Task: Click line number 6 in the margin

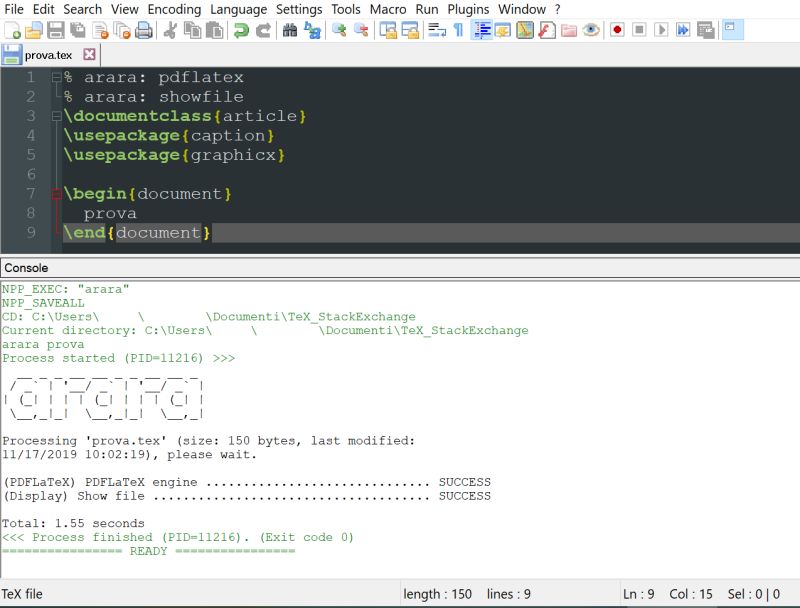Action: pyautogui.click(x=31, y=174)
